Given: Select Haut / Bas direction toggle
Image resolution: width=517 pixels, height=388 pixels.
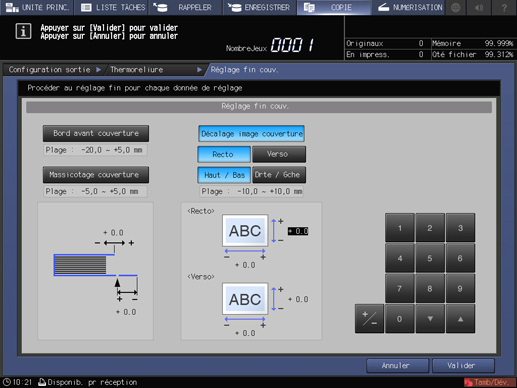Looking at the screenshot, I should [224, 175].
